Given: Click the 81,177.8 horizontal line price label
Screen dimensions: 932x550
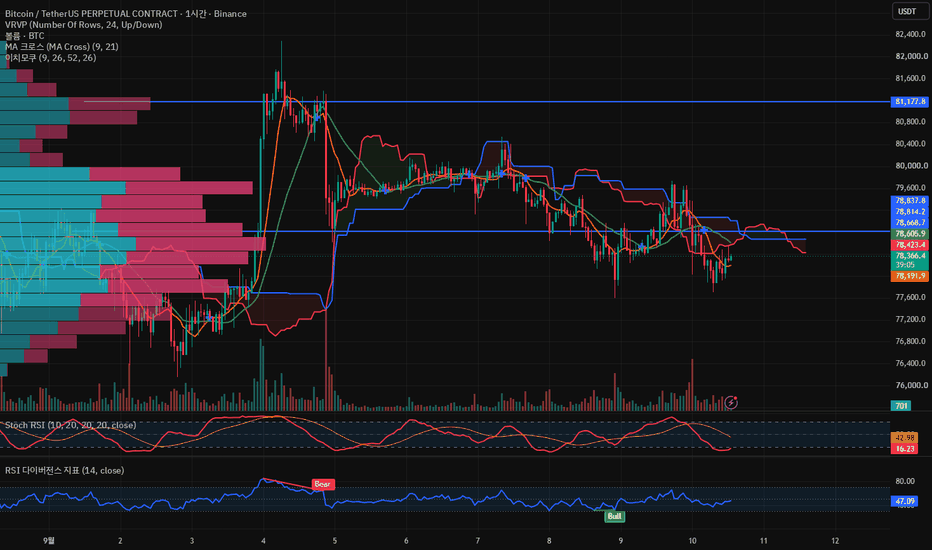Looking at the screenshot, I should [x=909, y=102].
